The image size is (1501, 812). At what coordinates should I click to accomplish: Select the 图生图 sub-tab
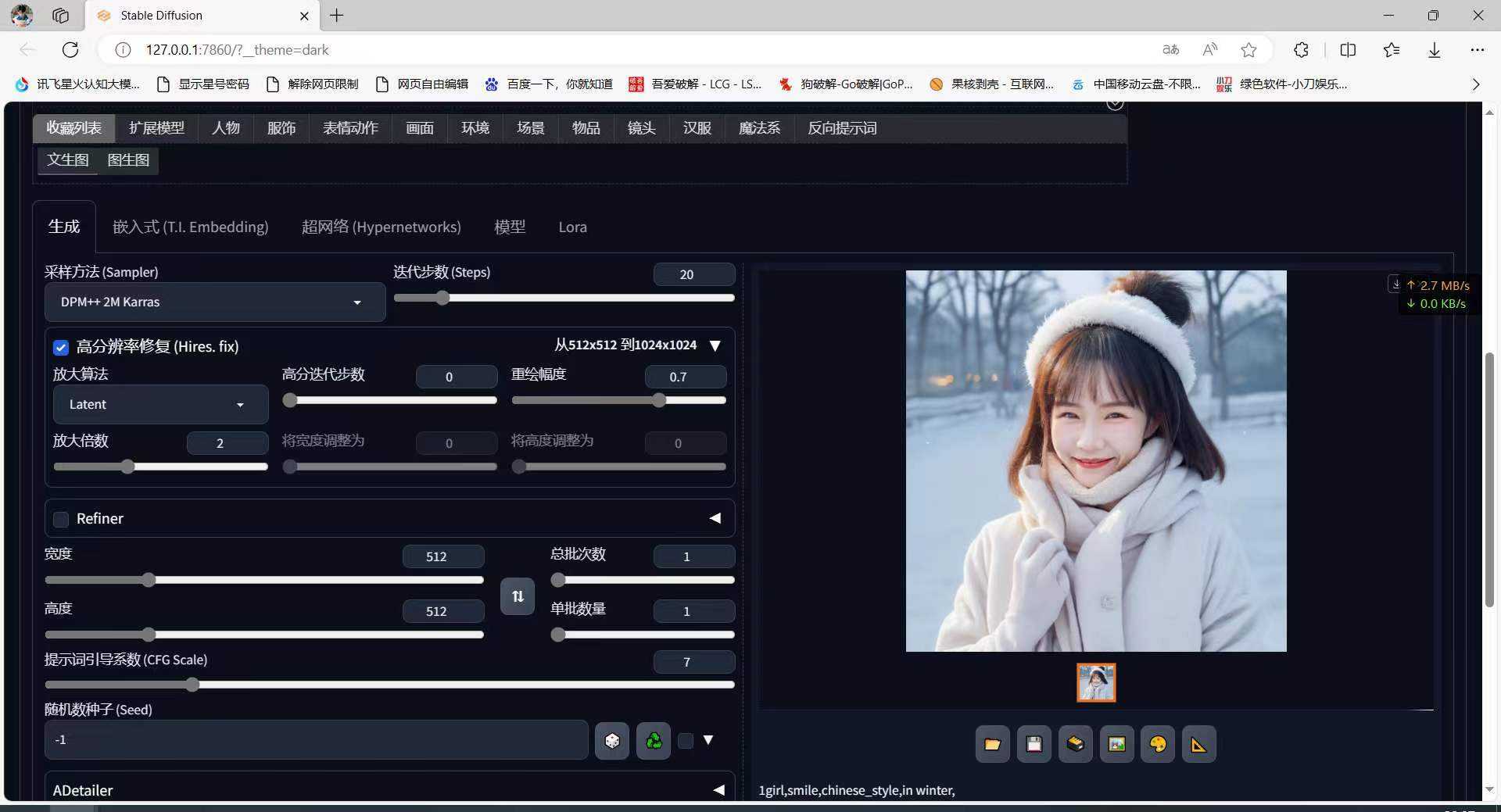[x=128, y=160]
